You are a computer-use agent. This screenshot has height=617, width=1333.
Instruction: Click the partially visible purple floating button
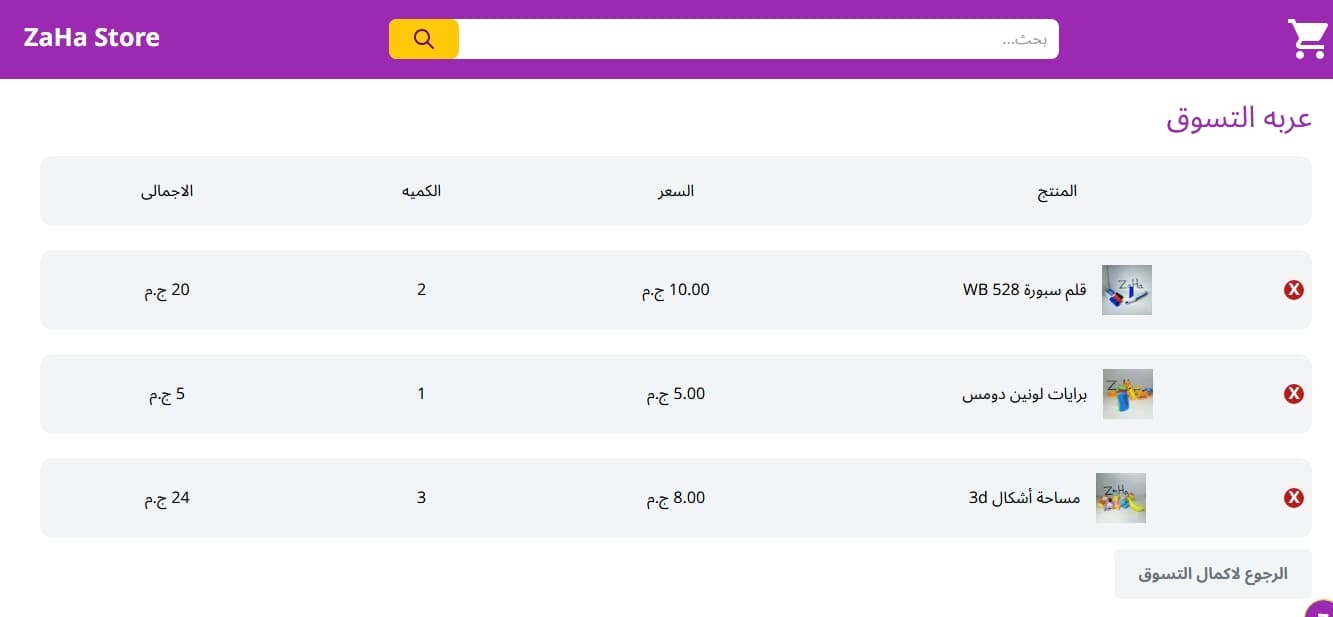pyautogui.click(x=1322, y=609)
